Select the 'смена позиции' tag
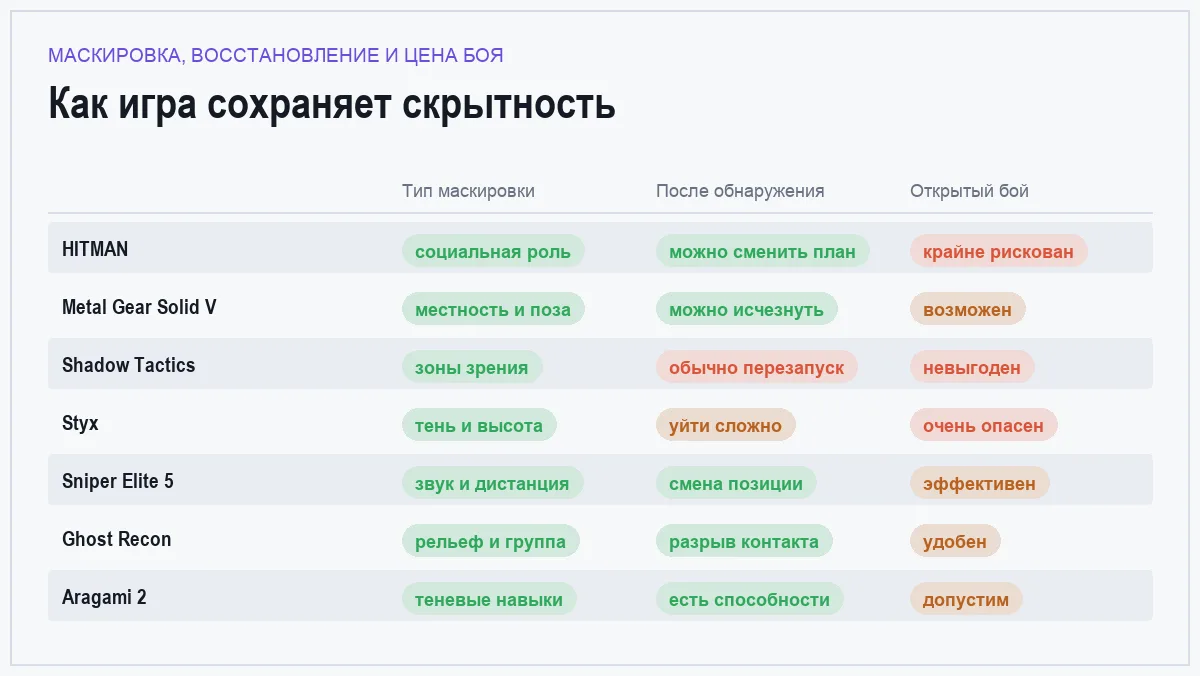 pos(736,483)
